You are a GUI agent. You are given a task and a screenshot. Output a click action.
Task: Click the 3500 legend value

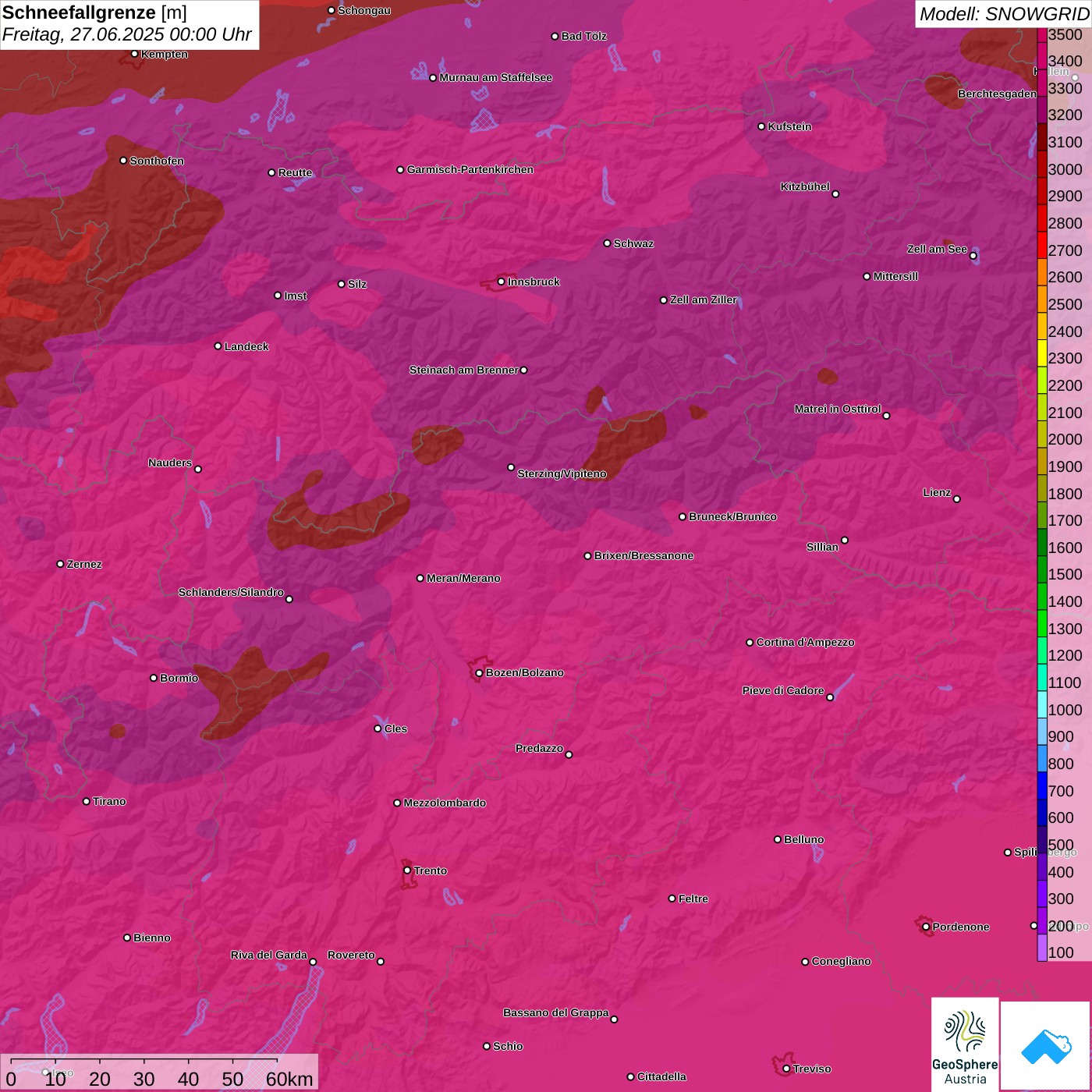[x=1065, y=34]
